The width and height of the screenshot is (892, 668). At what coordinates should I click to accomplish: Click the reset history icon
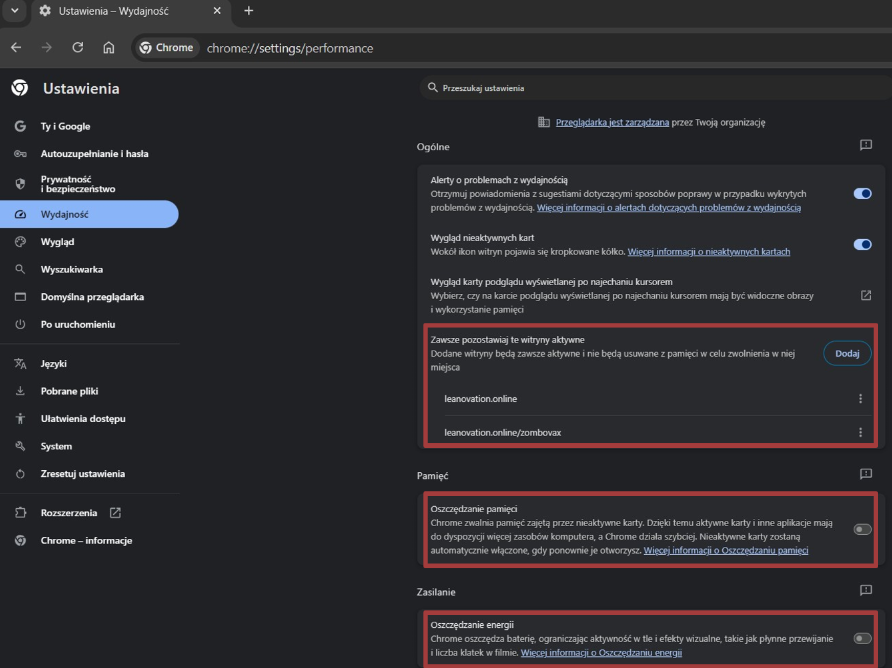(20, 474)
